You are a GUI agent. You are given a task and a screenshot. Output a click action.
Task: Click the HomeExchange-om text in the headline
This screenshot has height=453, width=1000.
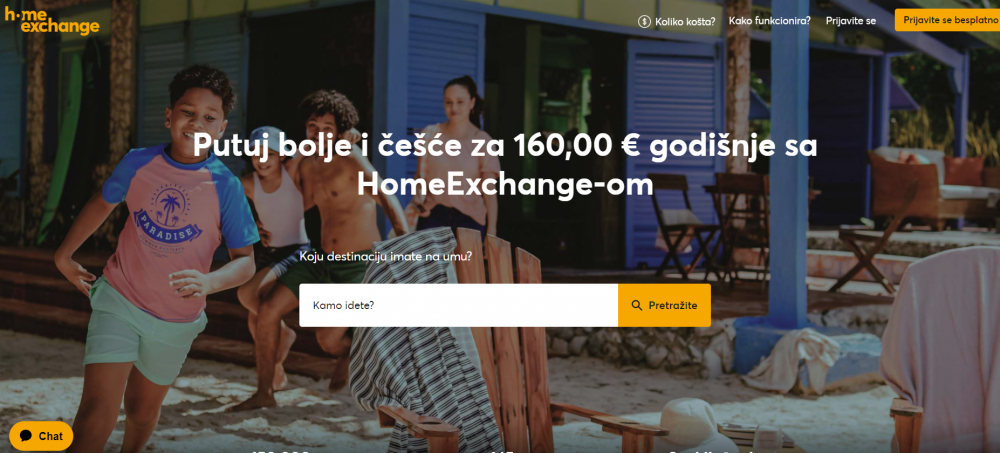click(504, 184)
